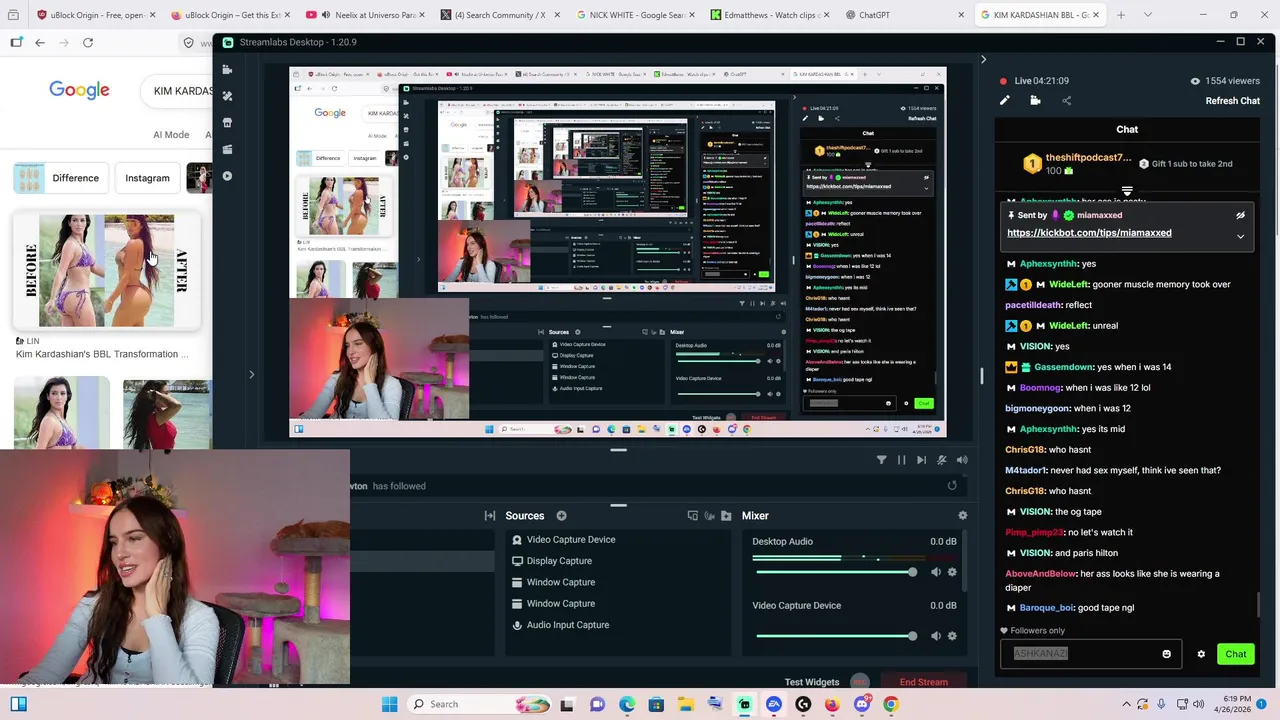The image size is (1280, 720).
Task: Start recording with REC button
Action: tap(859, 682)
